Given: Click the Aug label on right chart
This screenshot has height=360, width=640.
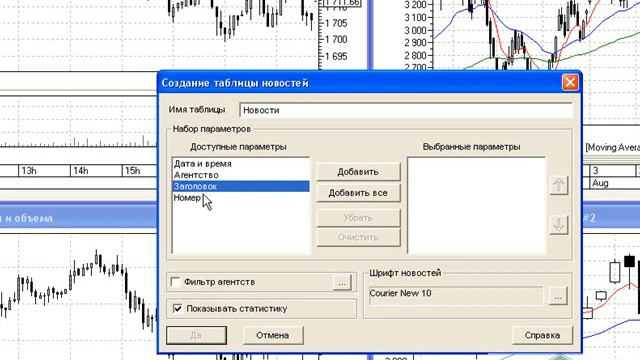Looking at the screenshot, I should [600, 183].
